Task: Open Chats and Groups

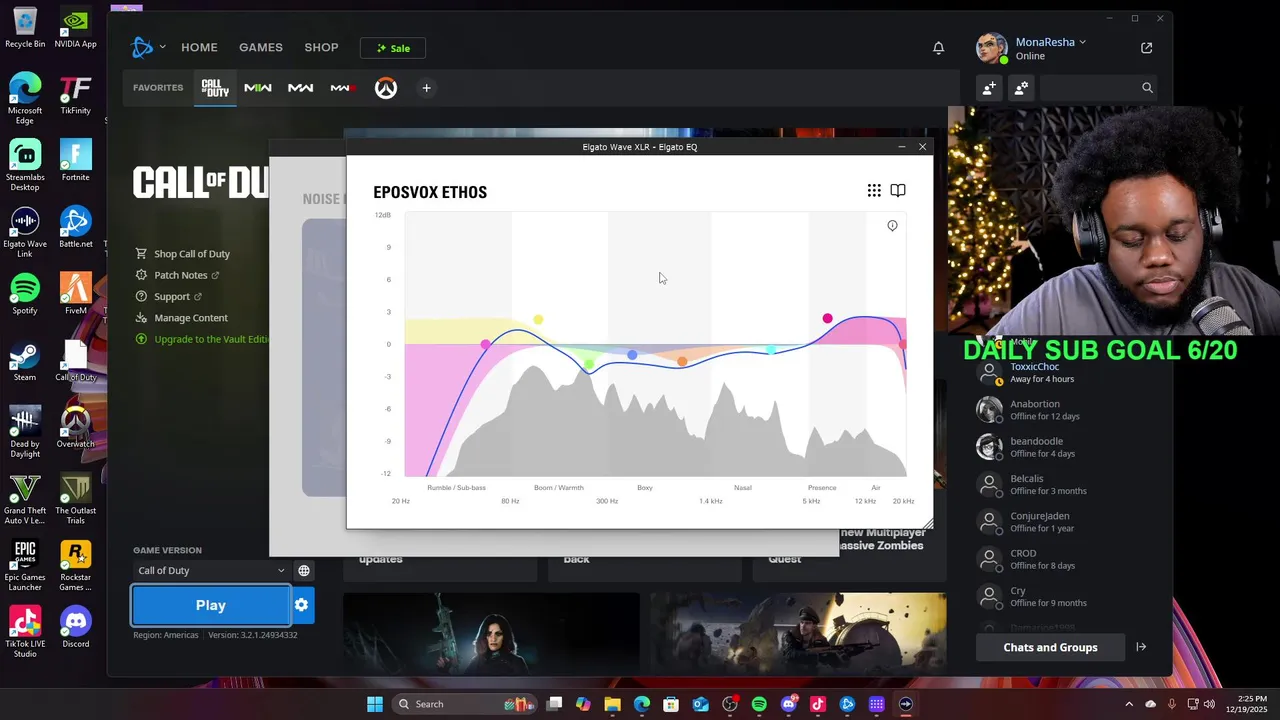Action: 1050,647
